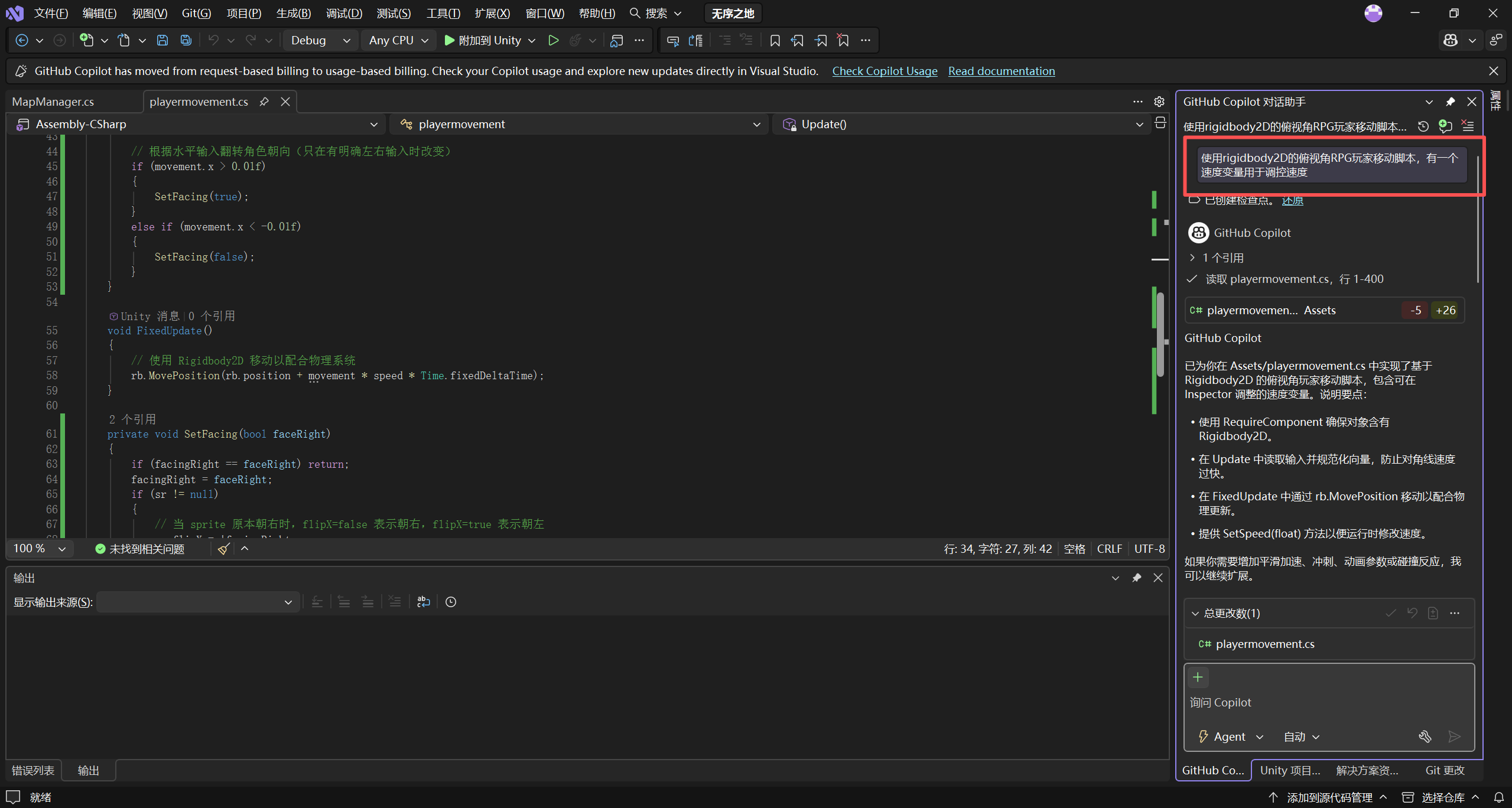Click the editor vertical scrollbar thumb
Screen dimensions: 1512x808
click(1160, 333)
